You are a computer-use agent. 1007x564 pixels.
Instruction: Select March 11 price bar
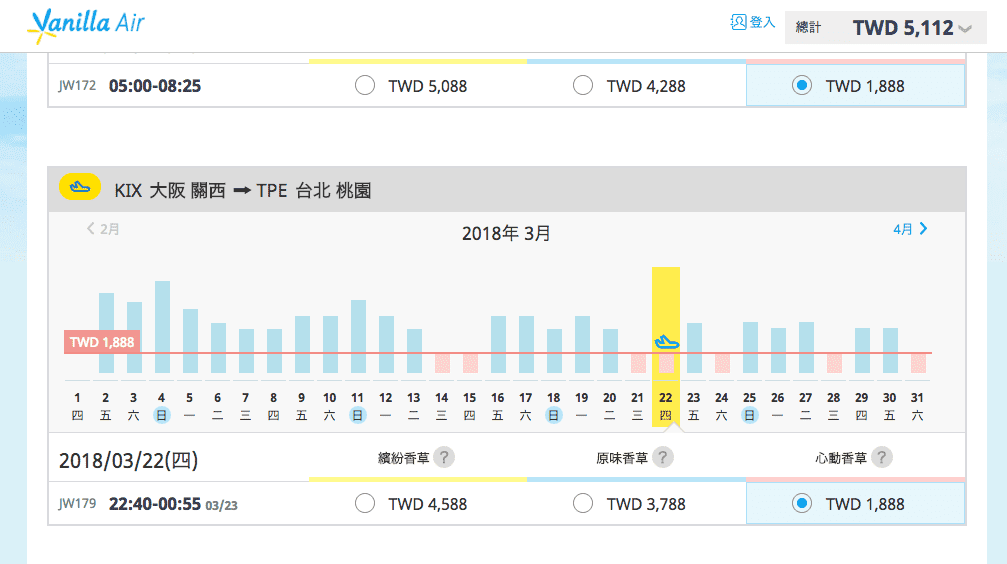point(358,337)
